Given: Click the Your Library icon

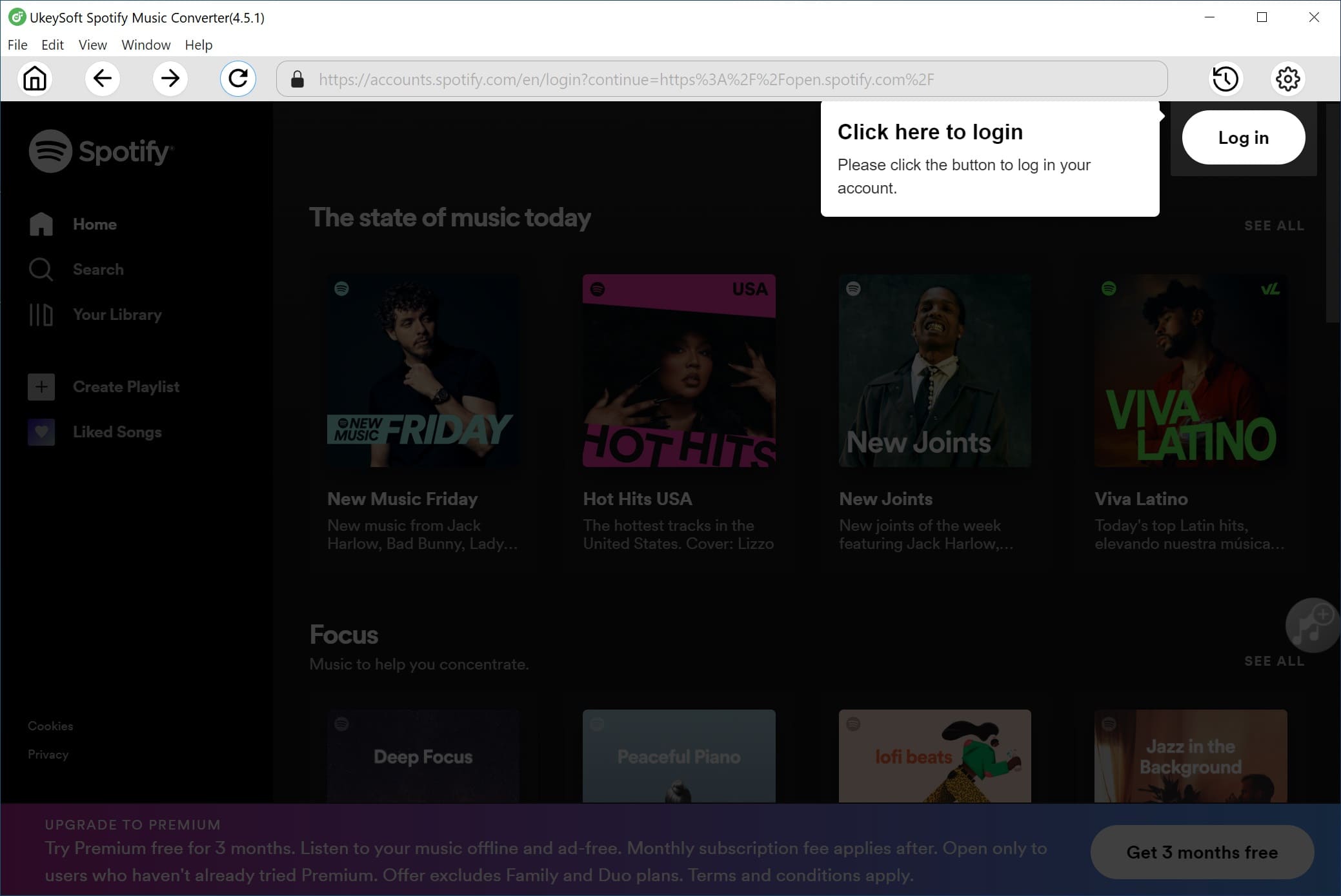Looking at the screenshot, I should (40, 314).
